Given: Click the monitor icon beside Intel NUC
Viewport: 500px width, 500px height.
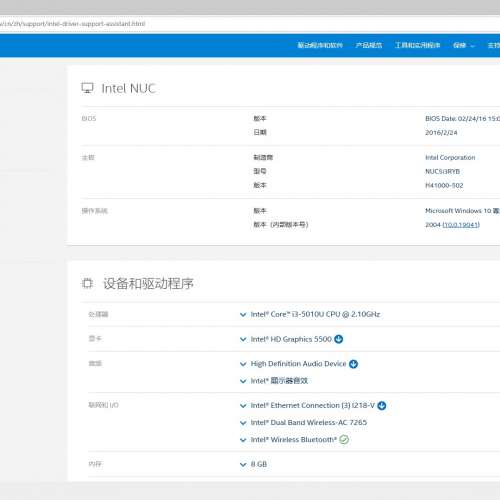Looking at the screenshot, I should click(x=88, y=88).
